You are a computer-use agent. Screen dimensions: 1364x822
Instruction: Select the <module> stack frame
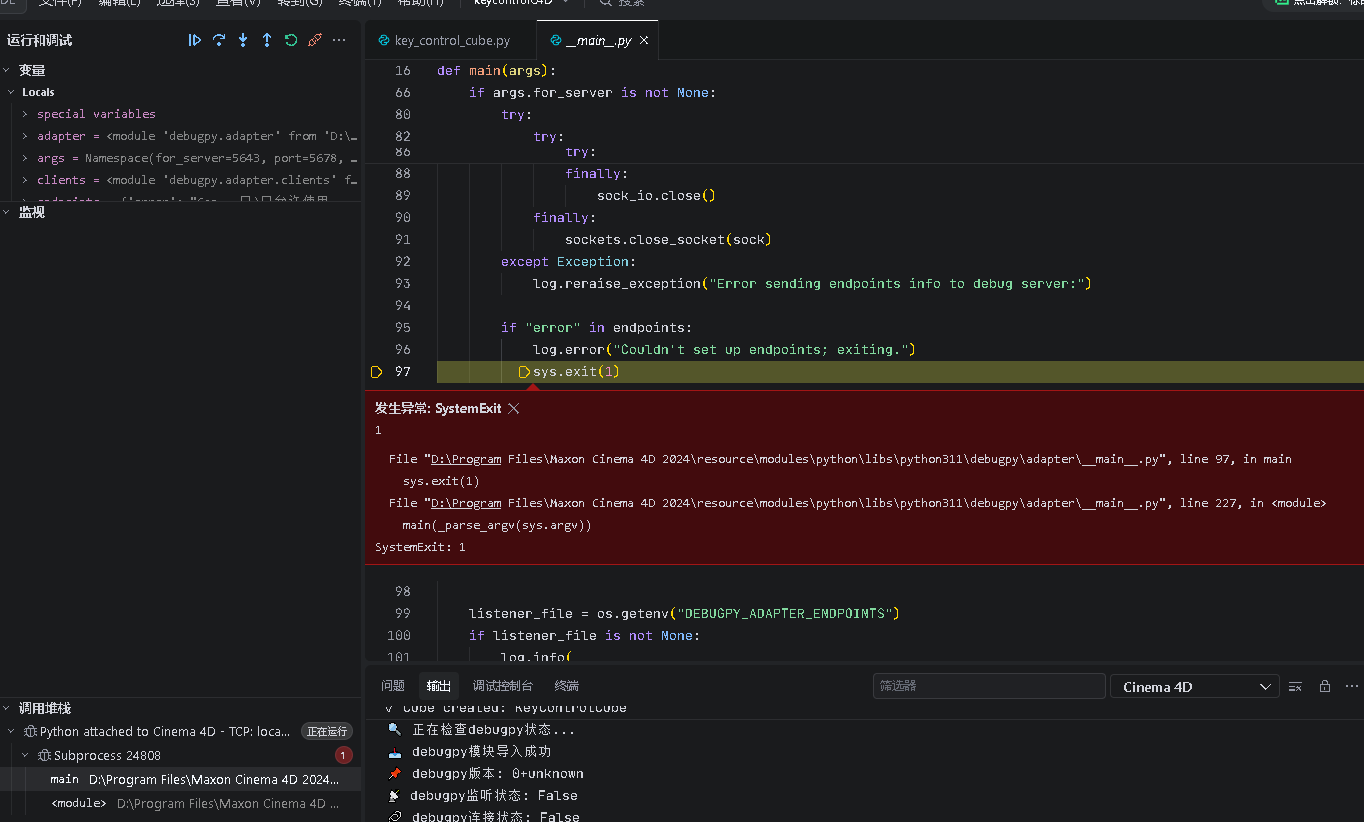coord(180,803)
